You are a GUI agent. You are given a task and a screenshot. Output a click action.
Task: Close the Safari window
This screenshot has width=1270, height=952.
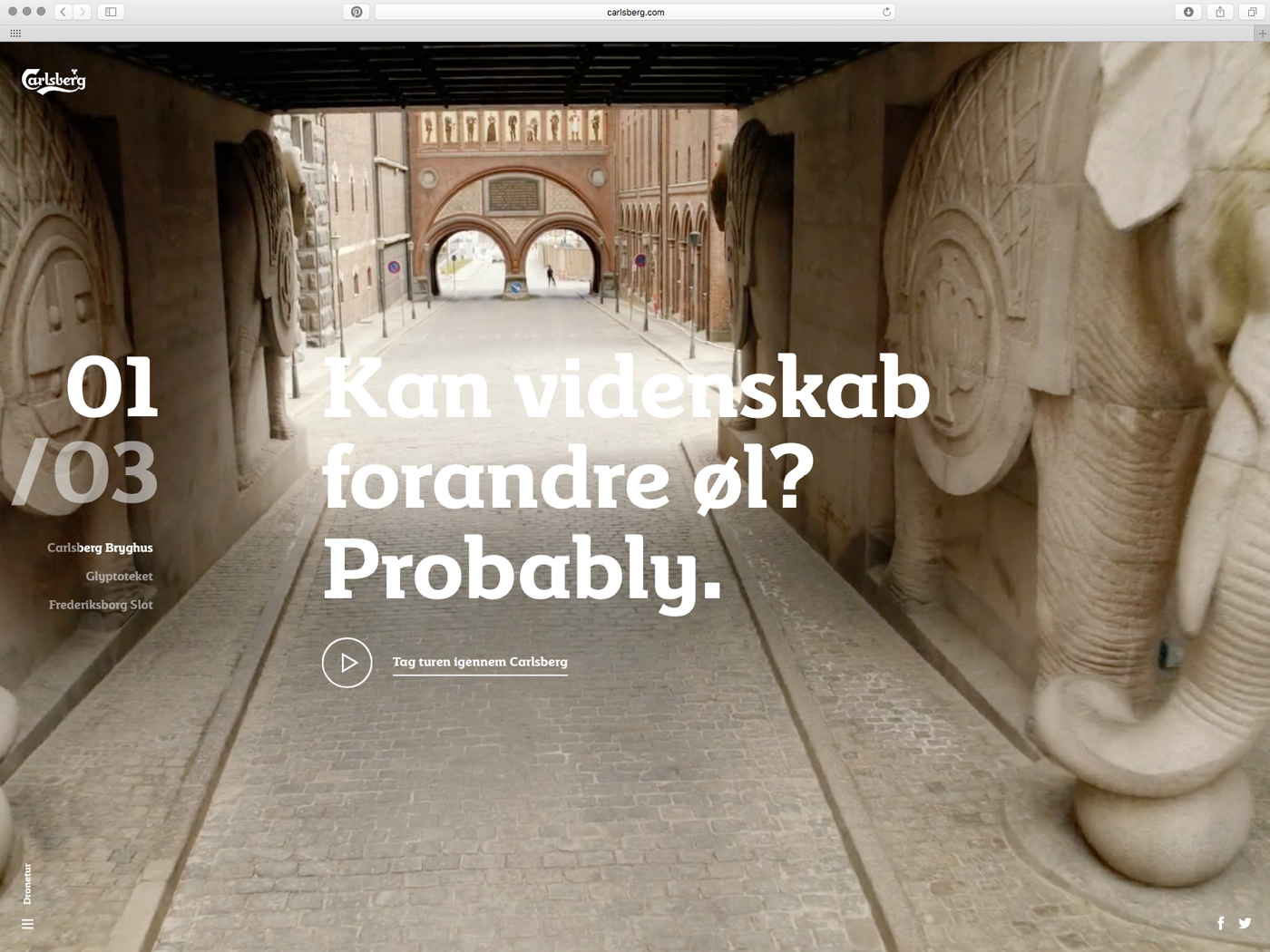point(13,12)
